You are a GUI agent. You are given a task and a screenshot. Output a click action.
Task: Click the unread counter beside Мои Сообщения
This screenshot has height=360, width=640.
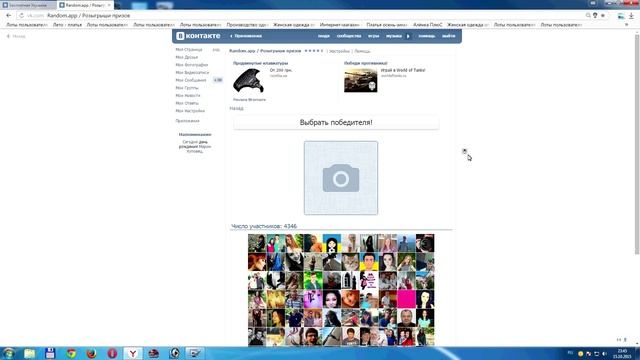(218, 80)
